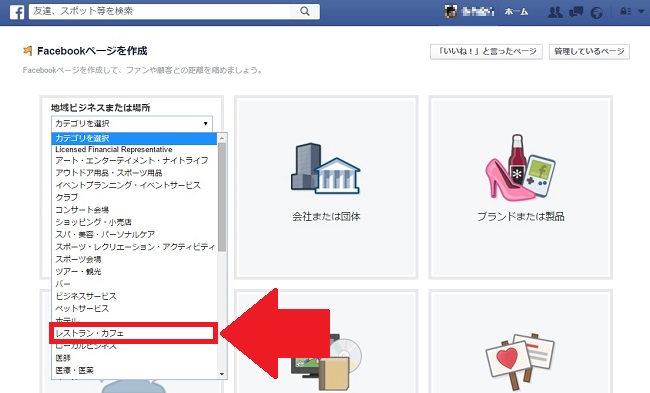650x393 pixels.
Task: Choose the cause signs with heart icon
Action: coord(520,361)
